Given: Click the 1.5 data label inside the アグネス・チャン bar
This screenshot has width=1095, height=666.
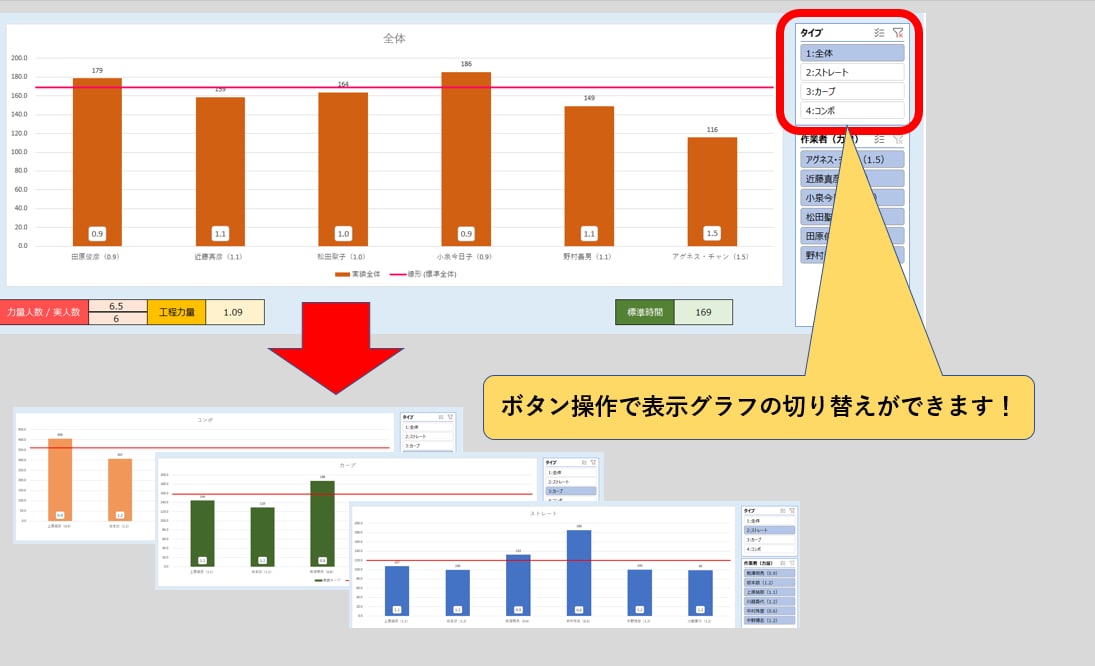Looking at the screenshot, I should (712, 233).
